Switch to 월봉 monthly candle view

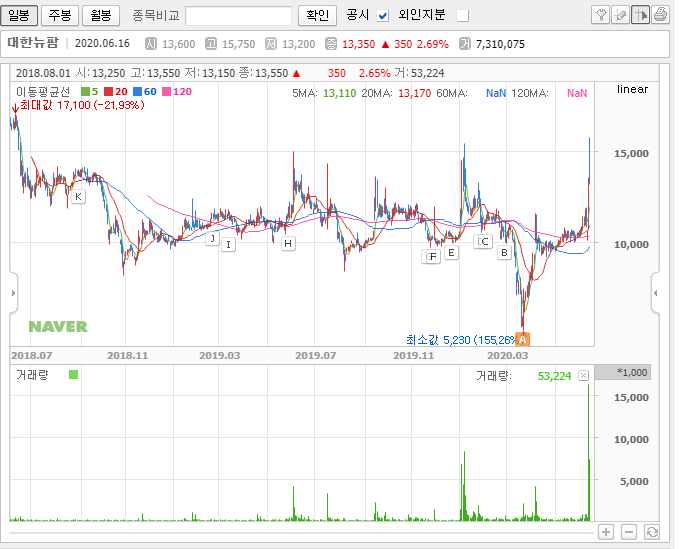pyautogui.click(x=100, y=15)
